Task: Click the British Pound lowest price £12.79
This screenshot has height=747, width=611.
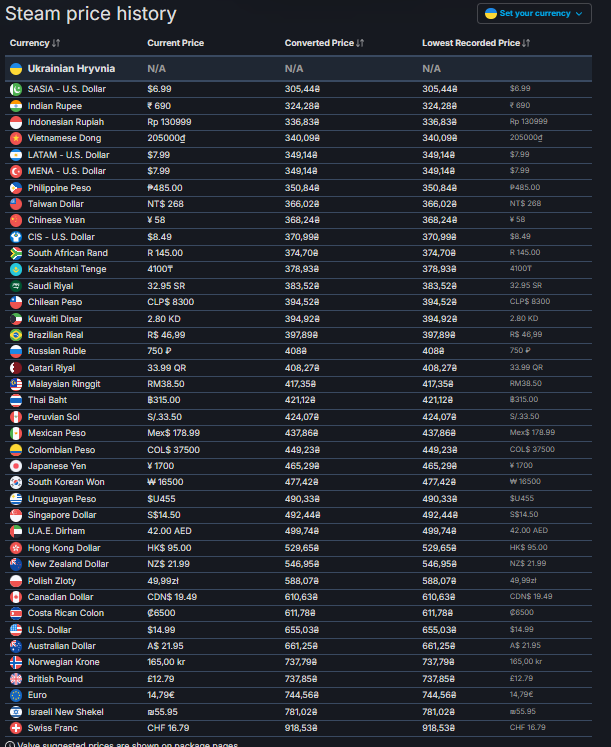Action: click(x=521, y=678)
